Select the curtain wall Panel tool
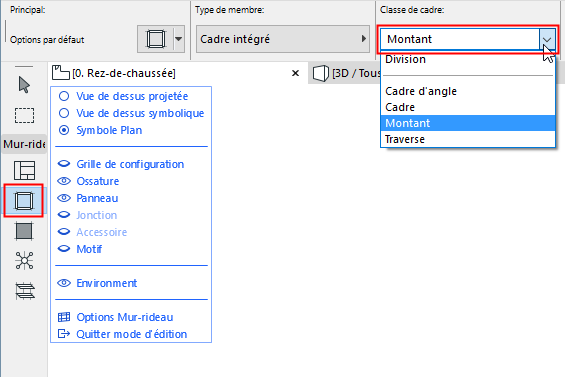 [24, 231]
